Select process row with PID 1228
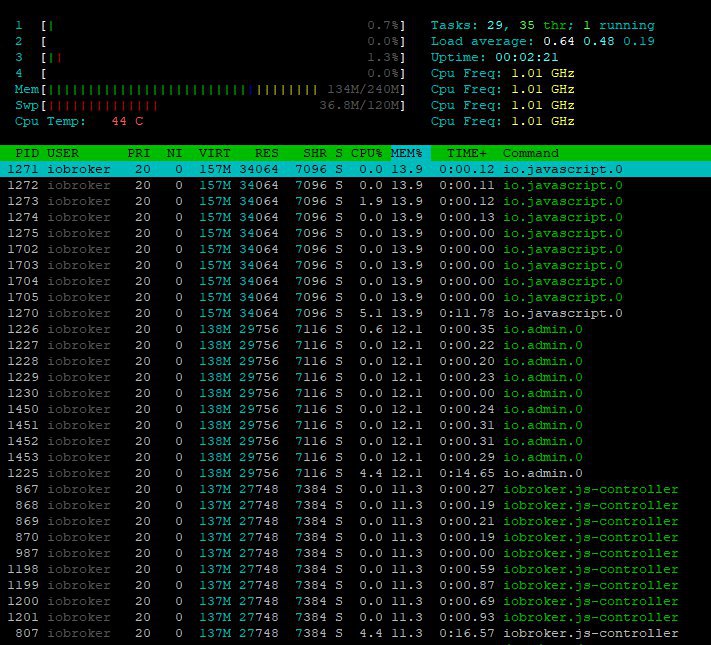711x645 pixels. 356,361
